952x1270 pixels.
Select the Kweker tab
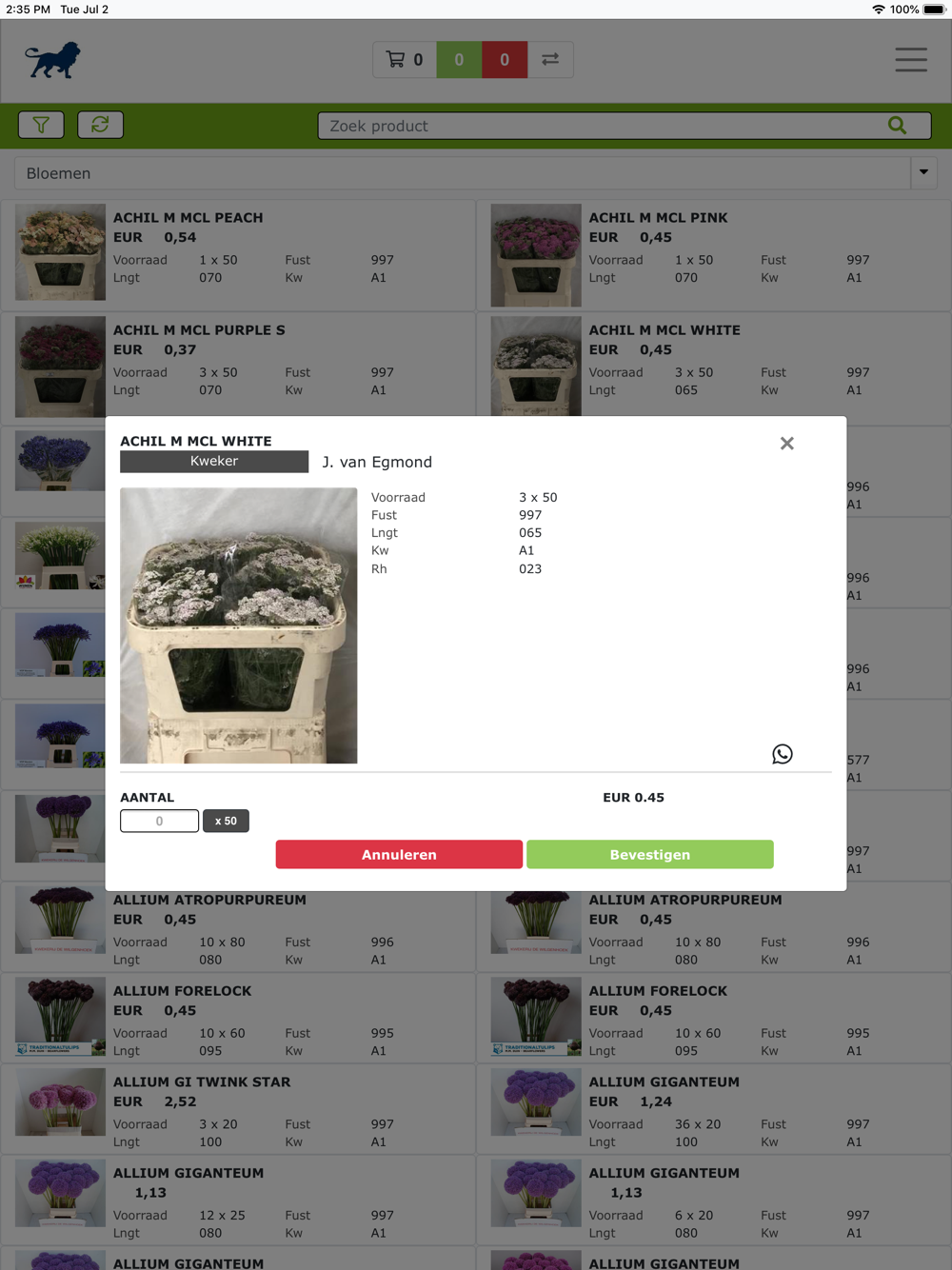[214, 461]
